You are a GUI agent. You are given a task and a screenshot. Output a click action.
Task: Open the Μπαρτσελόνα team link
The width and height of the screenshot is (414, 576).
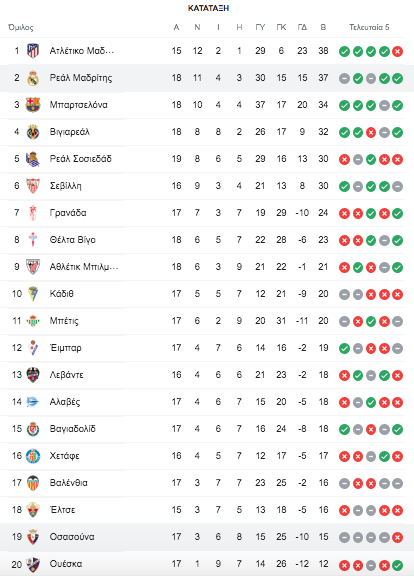point(79,105)
